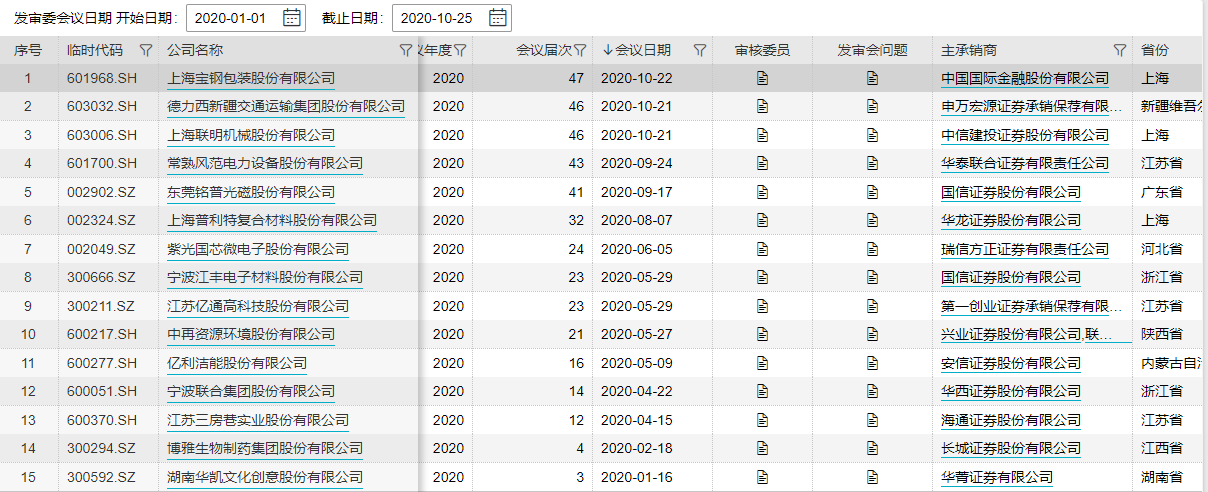Open company link 上海宝钢包装股份有限公司
This screenshot has width=1208, height=492.
click(x=251, y=78)
